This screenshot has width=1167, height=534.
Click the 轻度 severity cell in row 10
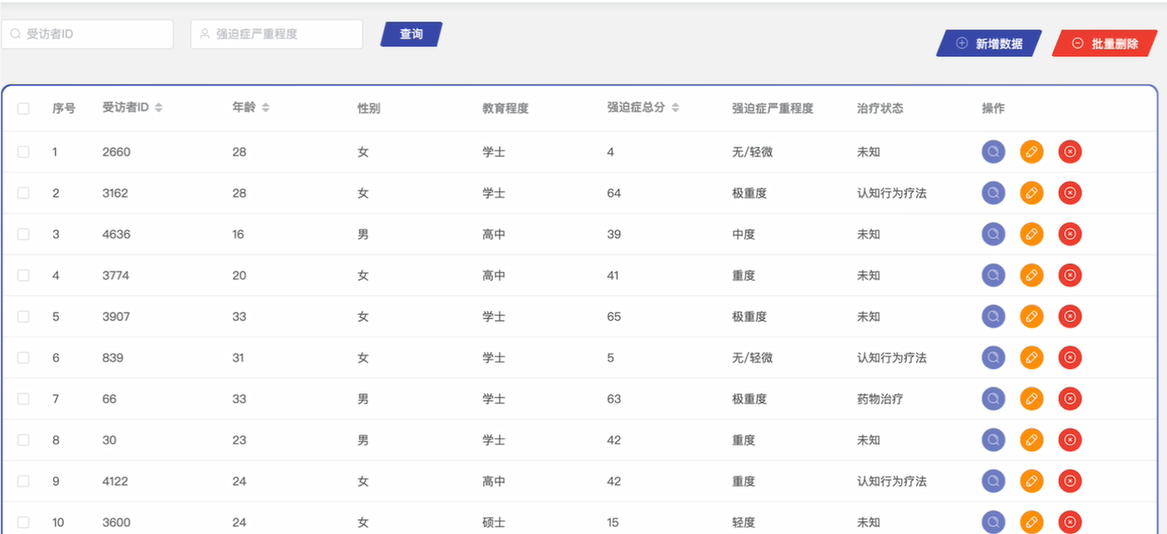[x=744, y=522]
